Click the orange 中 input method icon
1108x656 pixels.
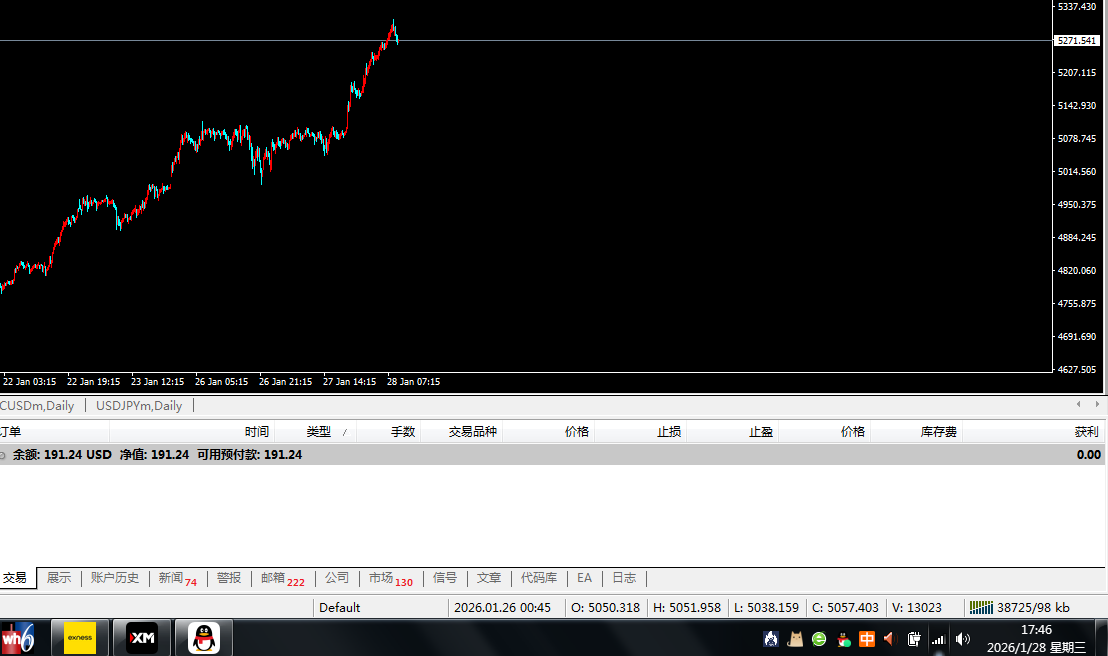coord(867,638)
